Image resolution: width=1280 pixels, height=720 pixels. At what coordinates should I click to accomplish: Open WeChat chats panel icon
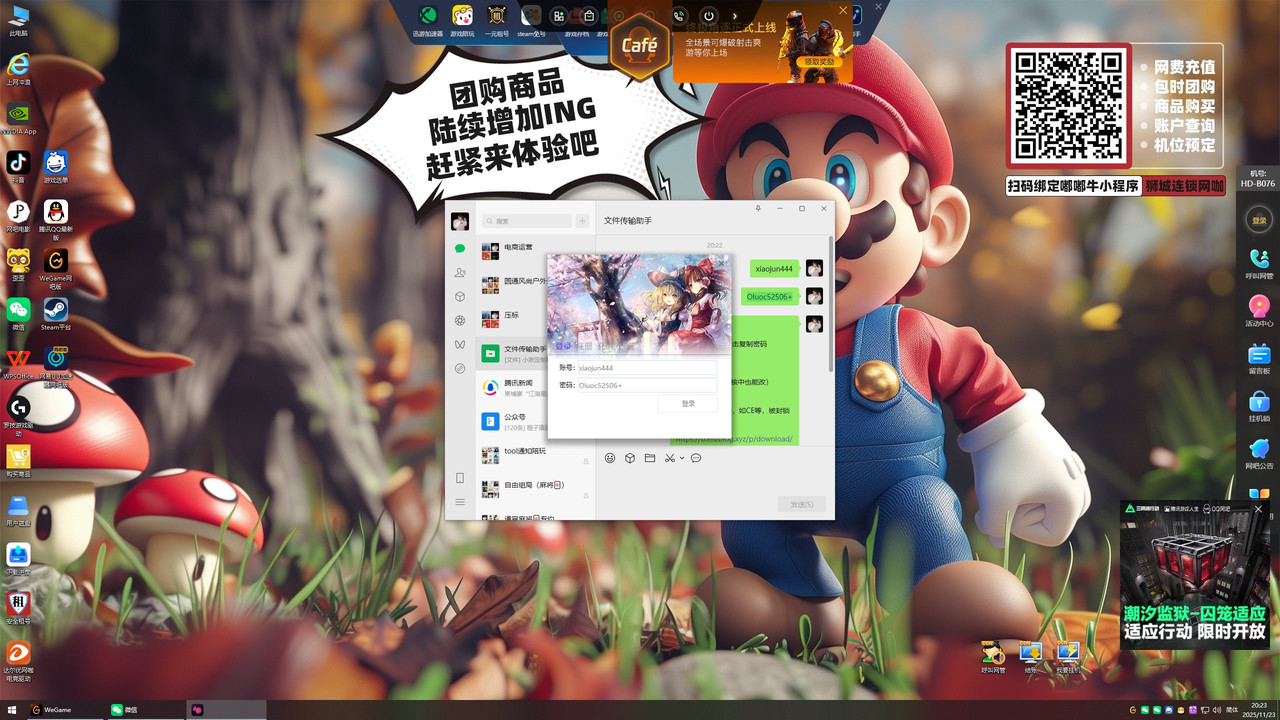click(x=460, y=248)
